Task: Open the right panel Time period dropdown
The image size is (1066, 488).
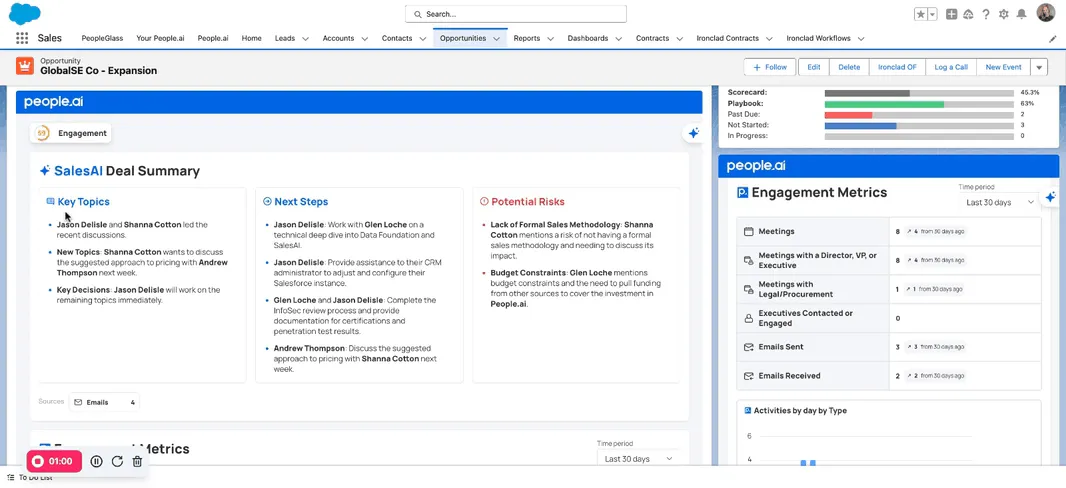Action: (x=1000, y=203)
